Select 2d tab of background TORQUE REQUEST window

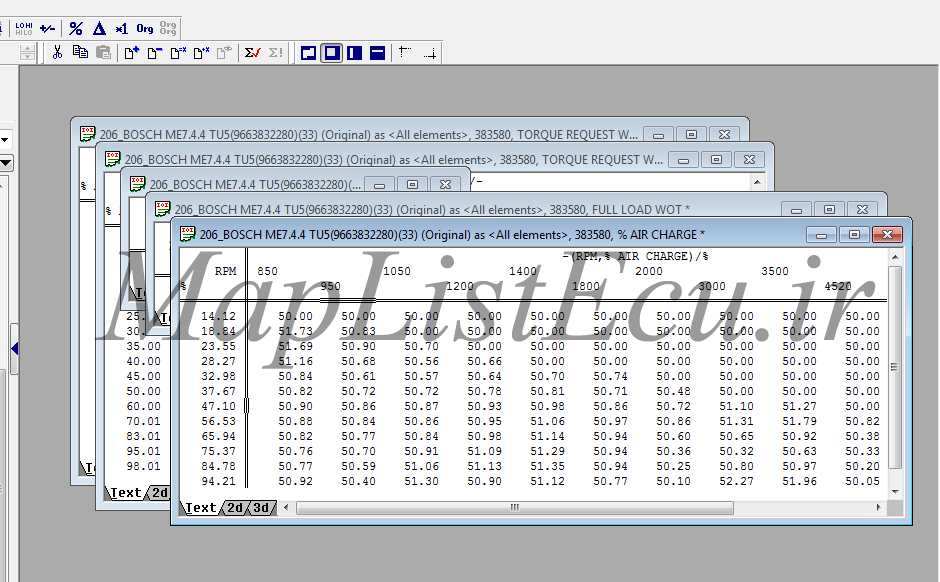[159, 493]
